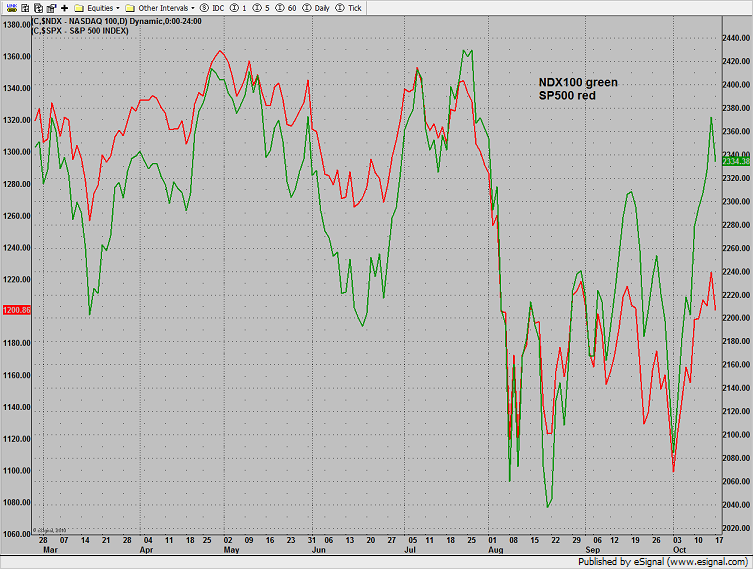The image size is (753, 569).
Task: Click the 2400.00 right axis label
Action: point(736,85)
